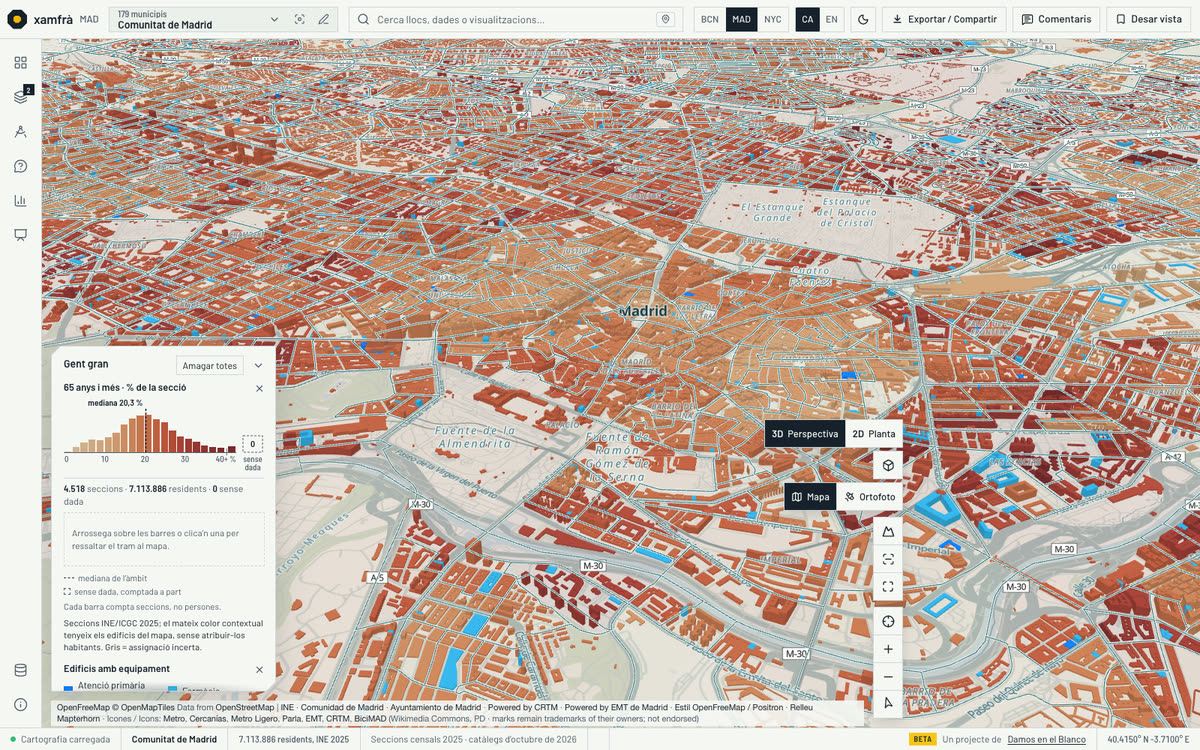
Task: Toggle 3D buildings cube icon
Action: [888, 465]
